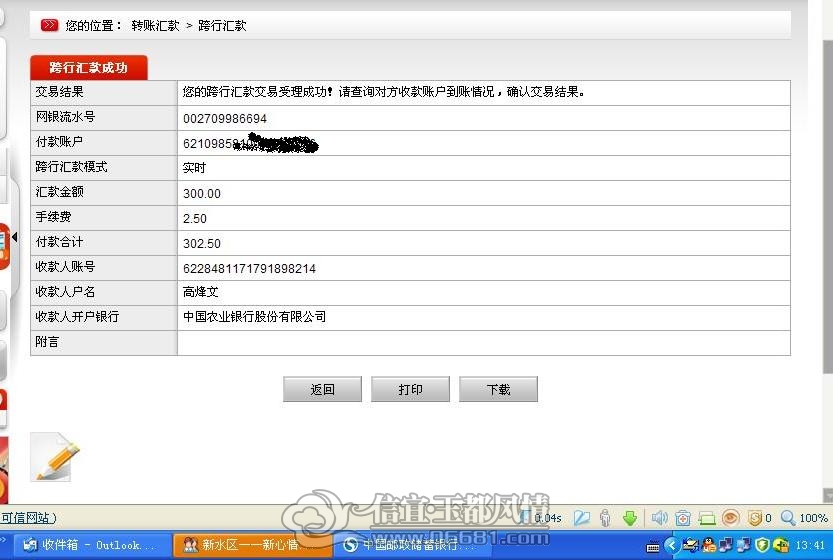
Task: Click the 返回 button
Action: tap(322, 389)
